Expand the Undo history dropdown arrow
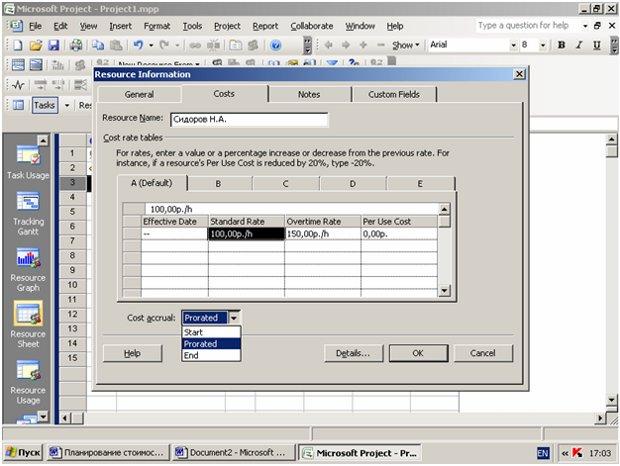 151,45
